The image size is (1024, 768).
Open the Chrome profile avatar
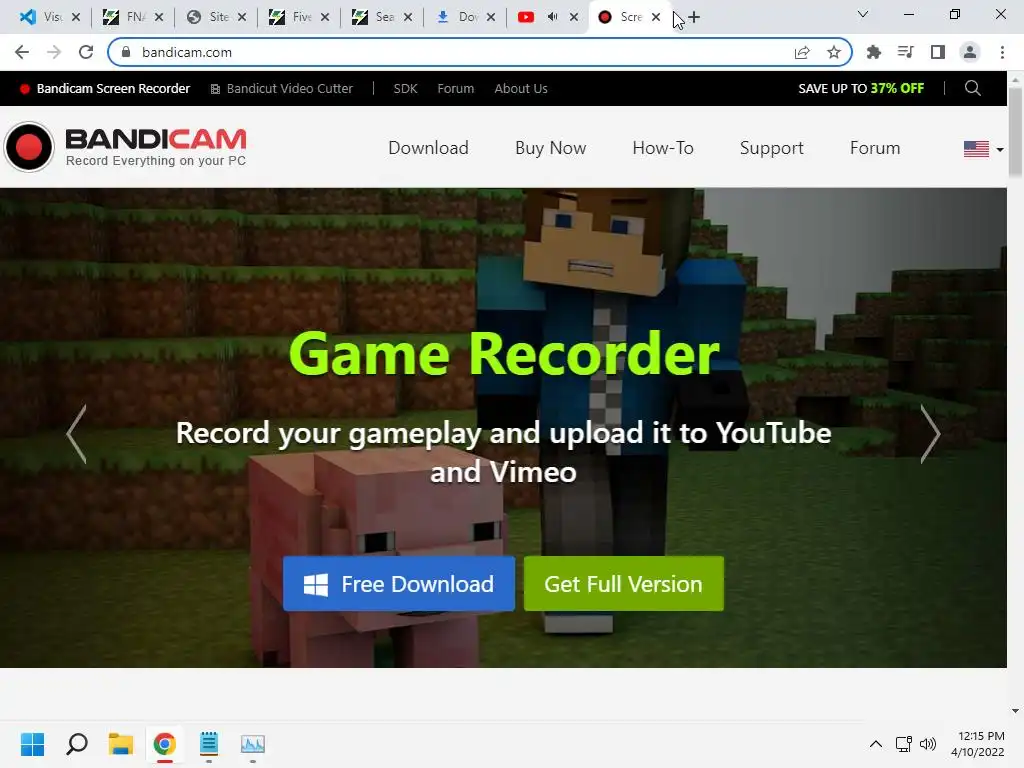970,52
